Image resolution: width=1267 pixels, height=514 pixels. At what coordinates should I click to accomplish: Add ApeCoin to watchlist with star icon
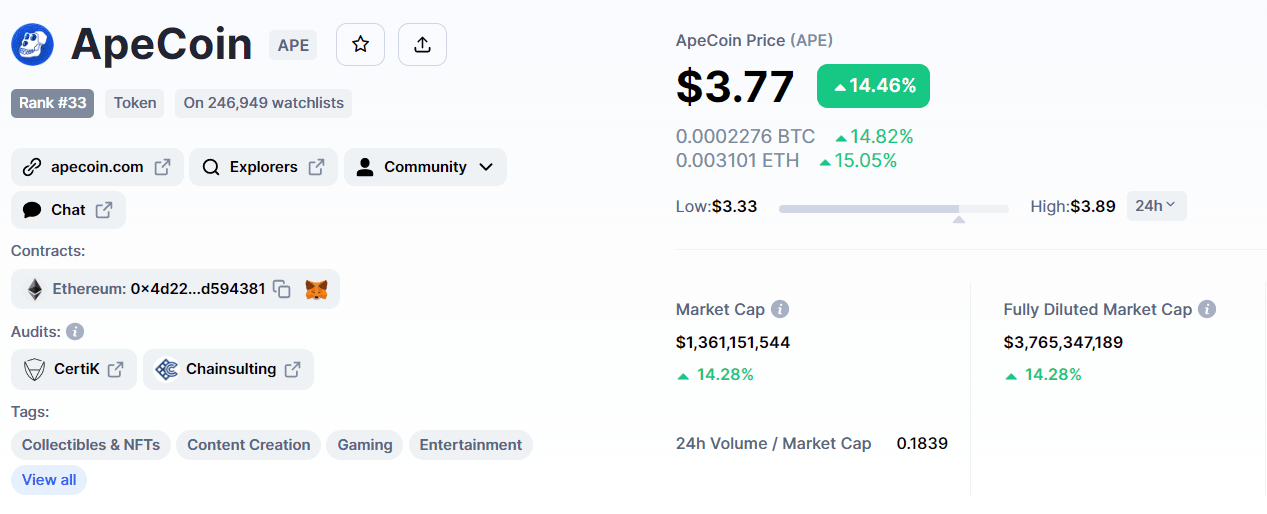point(360,45)
